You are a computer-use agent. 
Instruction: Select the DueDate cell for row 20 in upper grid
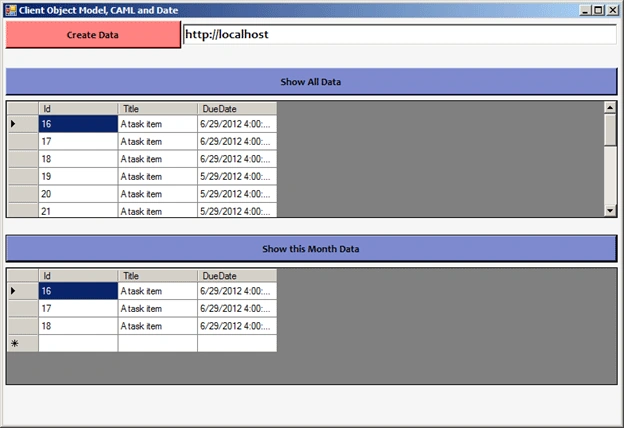point(237,194)
